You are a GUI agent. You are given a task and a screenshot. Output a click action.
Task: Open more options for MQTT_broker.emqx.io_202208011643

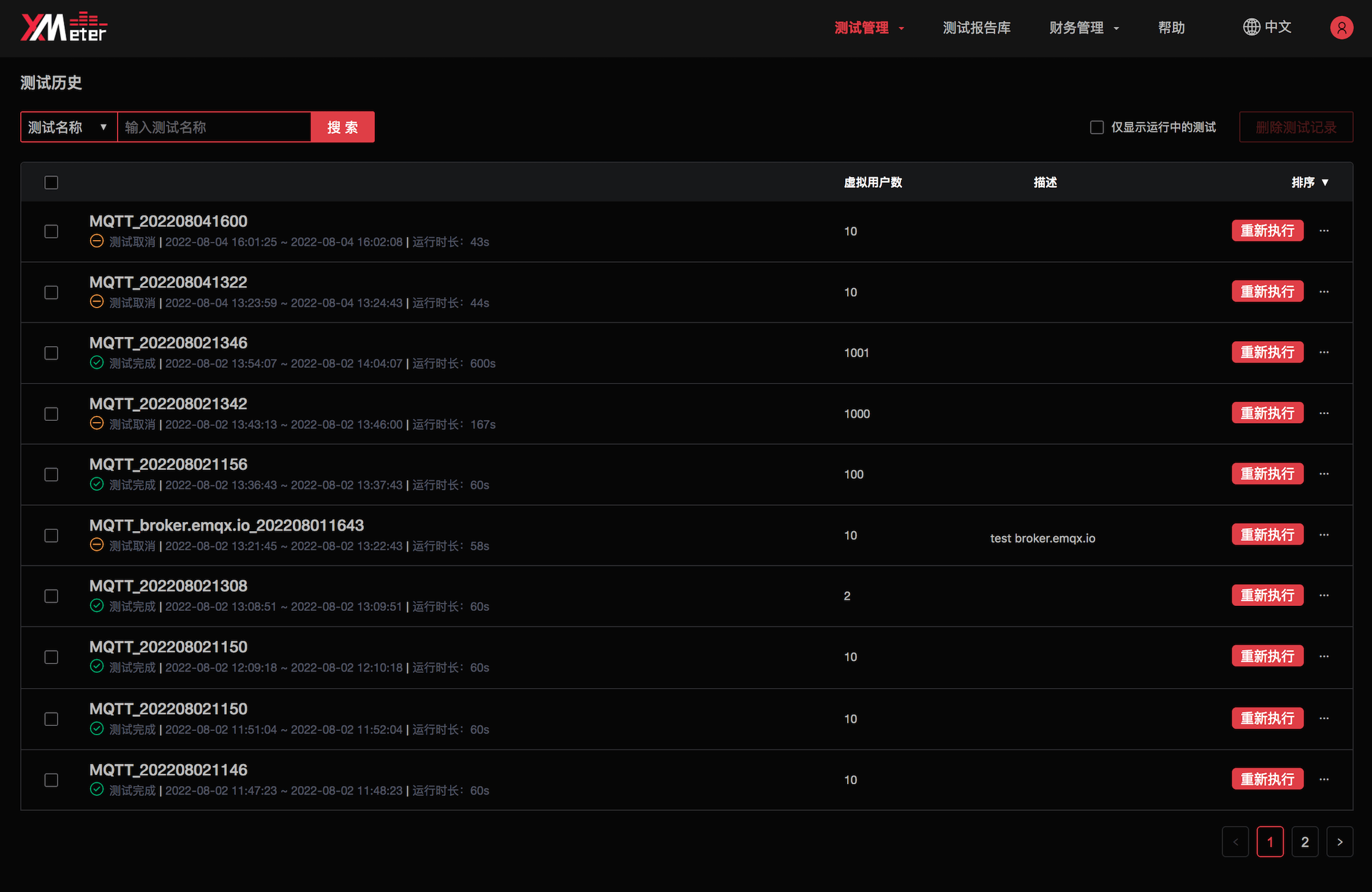1324,535
